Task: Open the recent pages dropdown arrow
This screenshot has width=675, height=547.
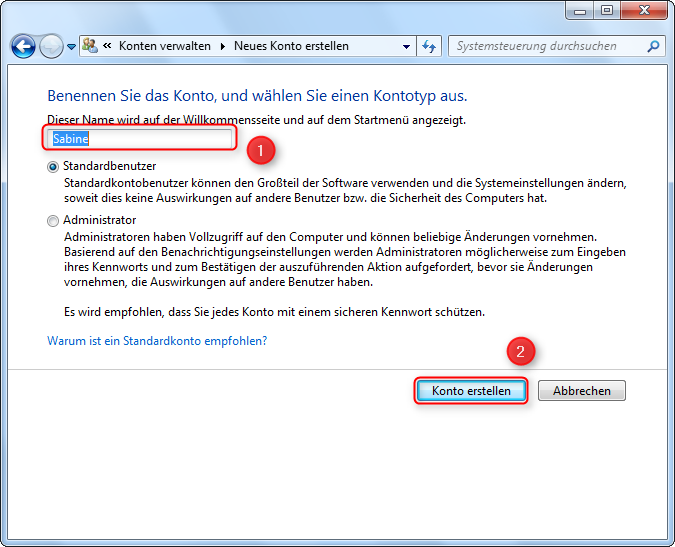Action: click(71, 46)
